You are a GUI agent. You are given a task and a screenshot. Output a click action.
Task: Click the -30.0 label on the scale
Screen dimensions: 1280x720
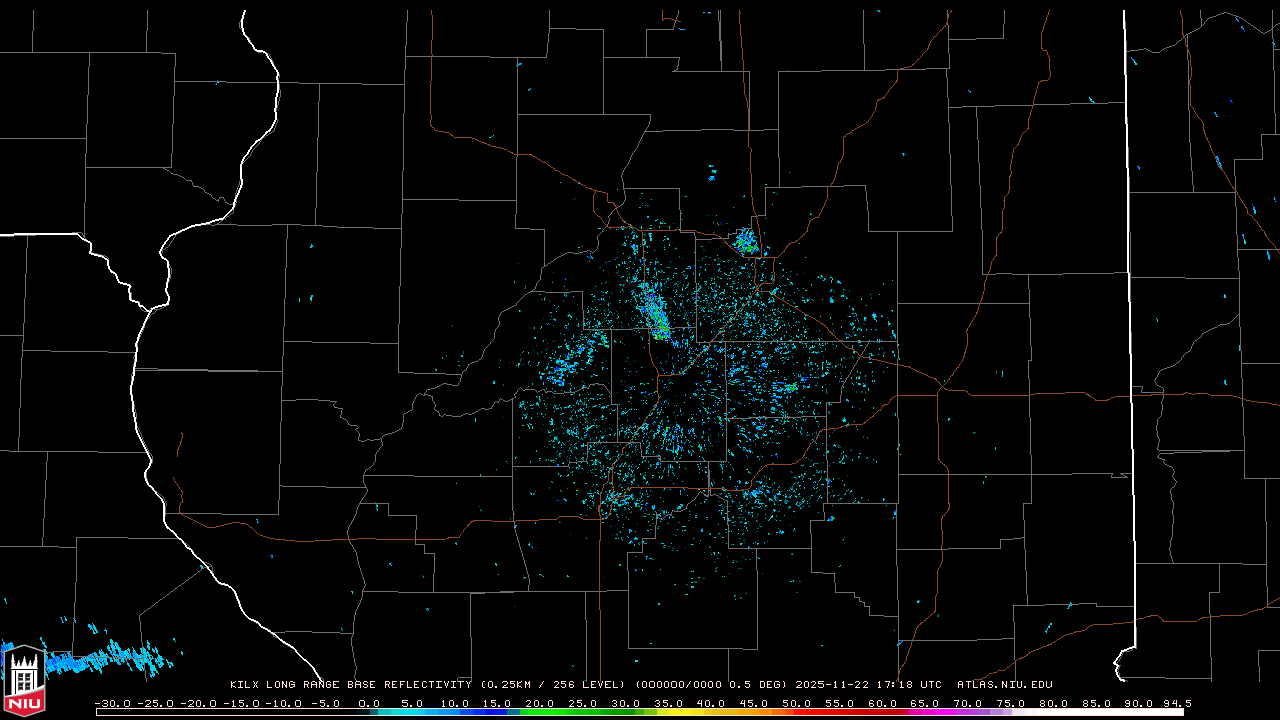(x=112, y=703)
